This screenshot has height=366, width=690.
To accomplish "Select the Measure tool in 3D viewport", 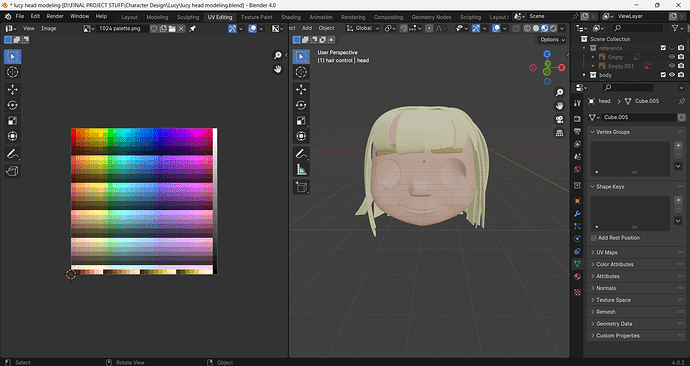I will pos(301,169).
